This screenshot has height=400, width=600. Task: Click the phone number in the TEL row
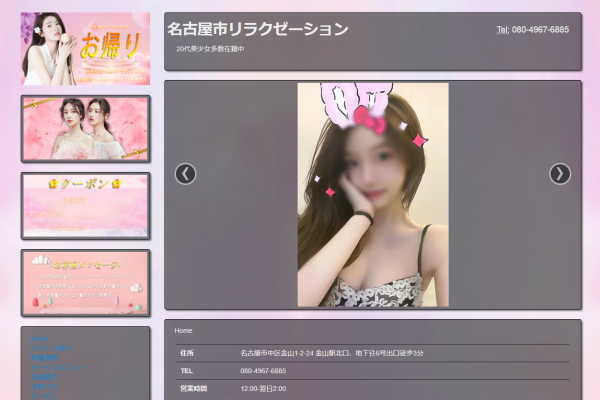pyautogui.click(x=263, y=371)
